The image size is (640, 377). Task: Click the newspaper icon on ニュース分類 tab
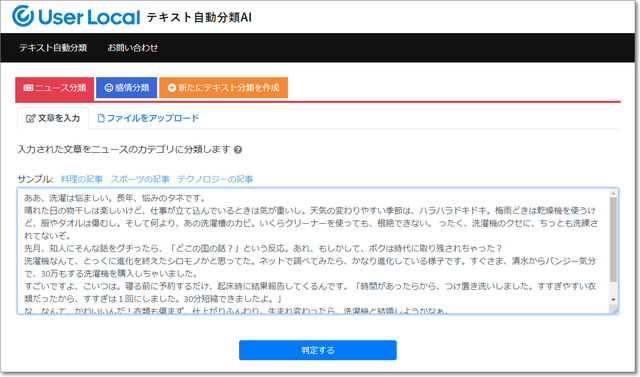28,88
